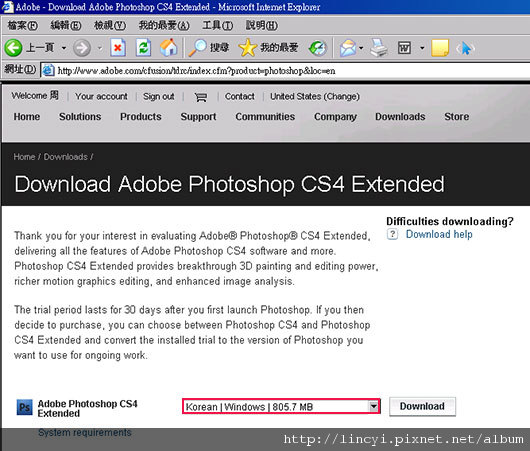Open the Download help link
530x451 pixels.
click(x=439, y=234)
